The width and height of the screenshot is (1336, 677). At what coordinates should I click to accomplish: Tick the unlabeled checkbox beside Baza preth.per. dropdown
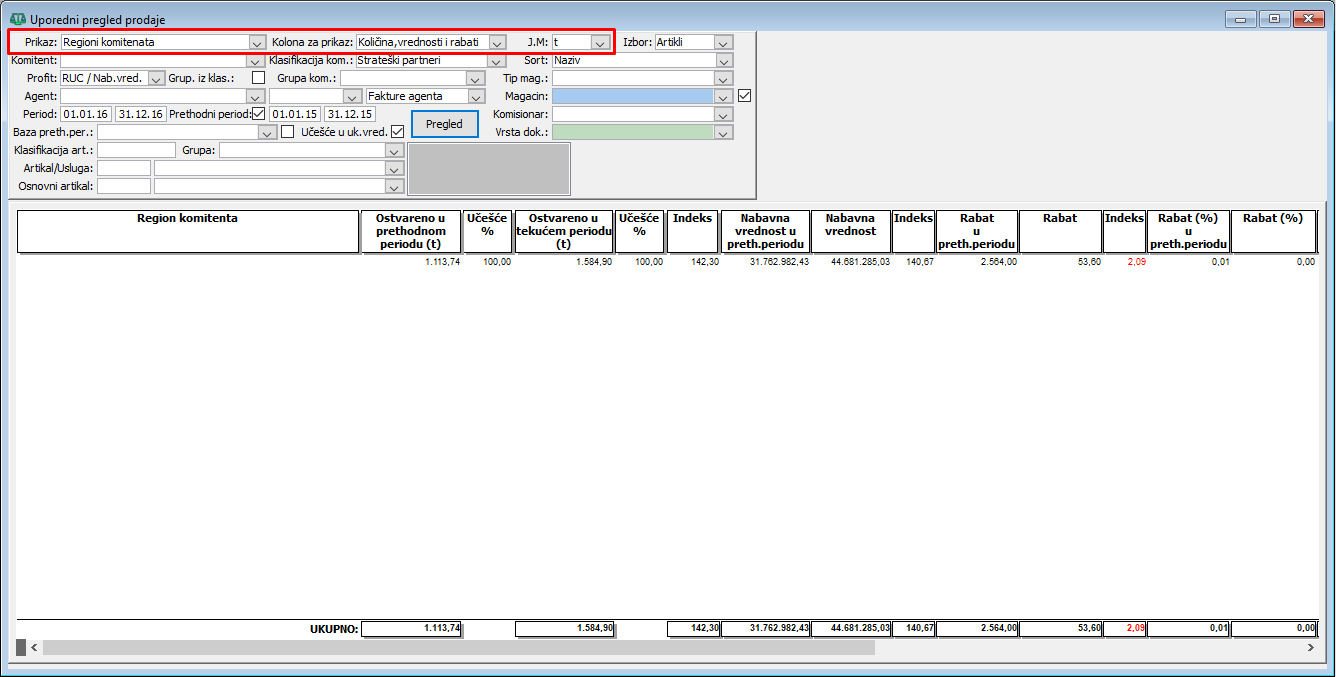288,132
